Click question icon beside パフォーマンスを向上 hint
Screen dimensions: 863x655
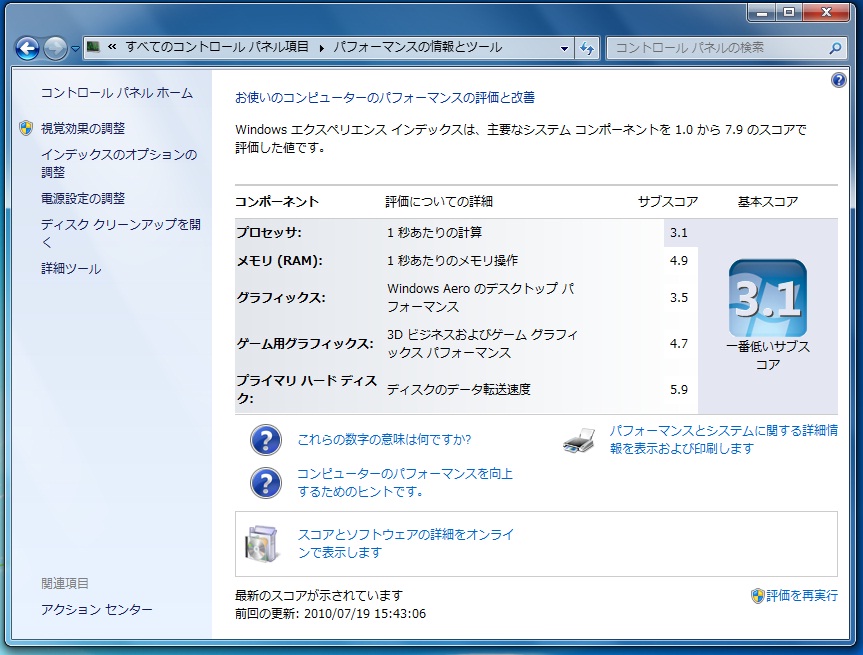266,483
